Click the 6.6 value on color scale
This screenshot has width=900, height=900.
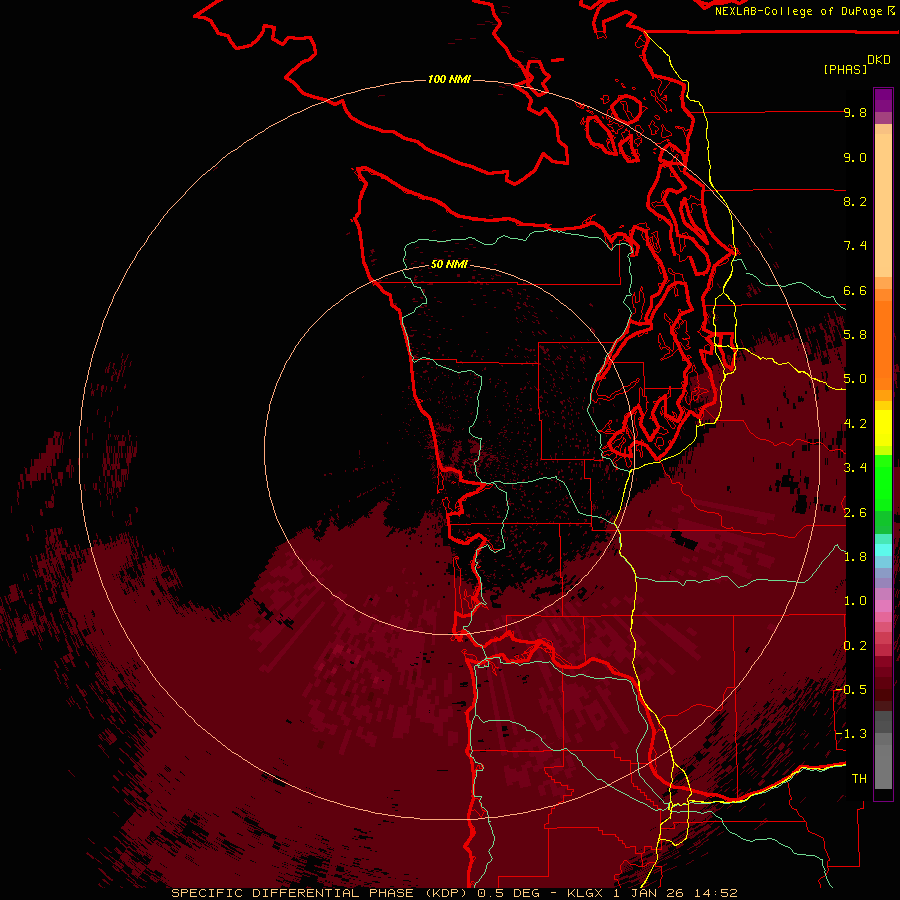[x=855, y=290]
